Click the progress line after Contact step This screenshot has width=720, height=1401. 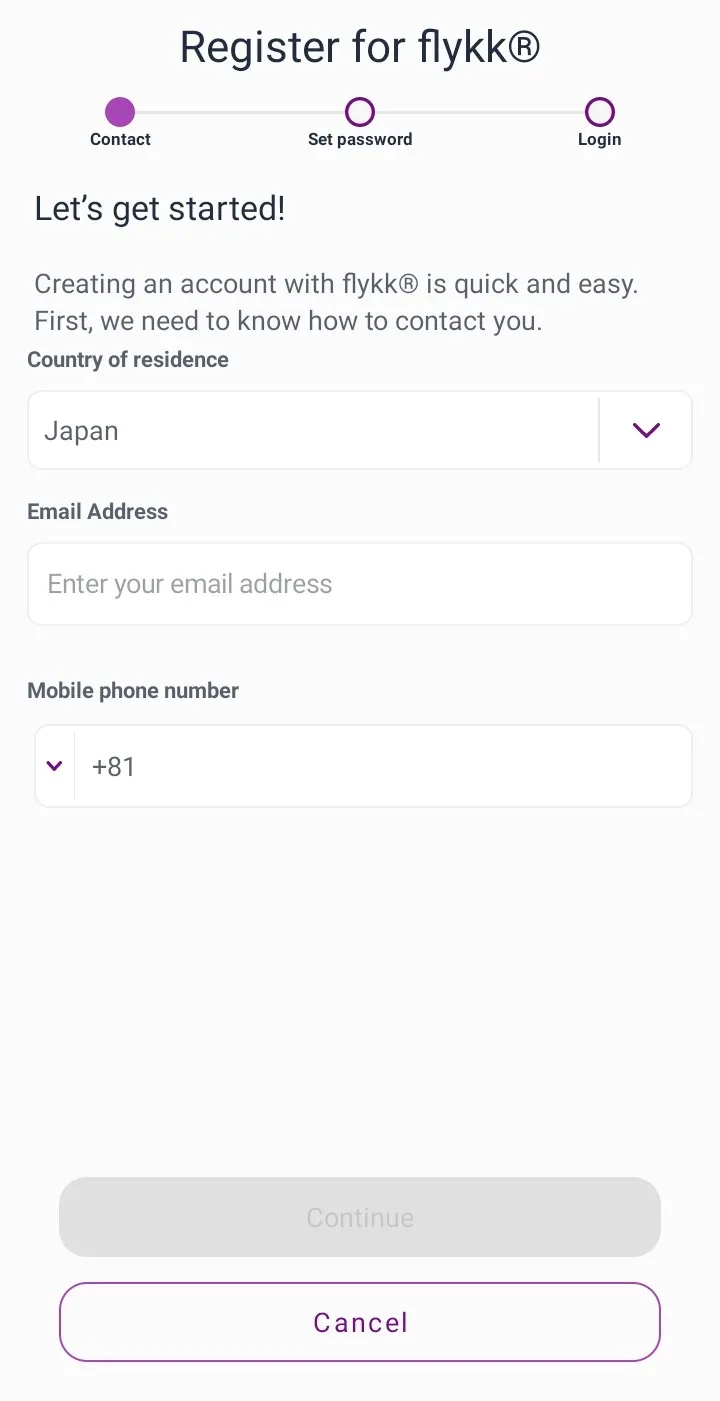pyautogui.click(x=240, y=112)
